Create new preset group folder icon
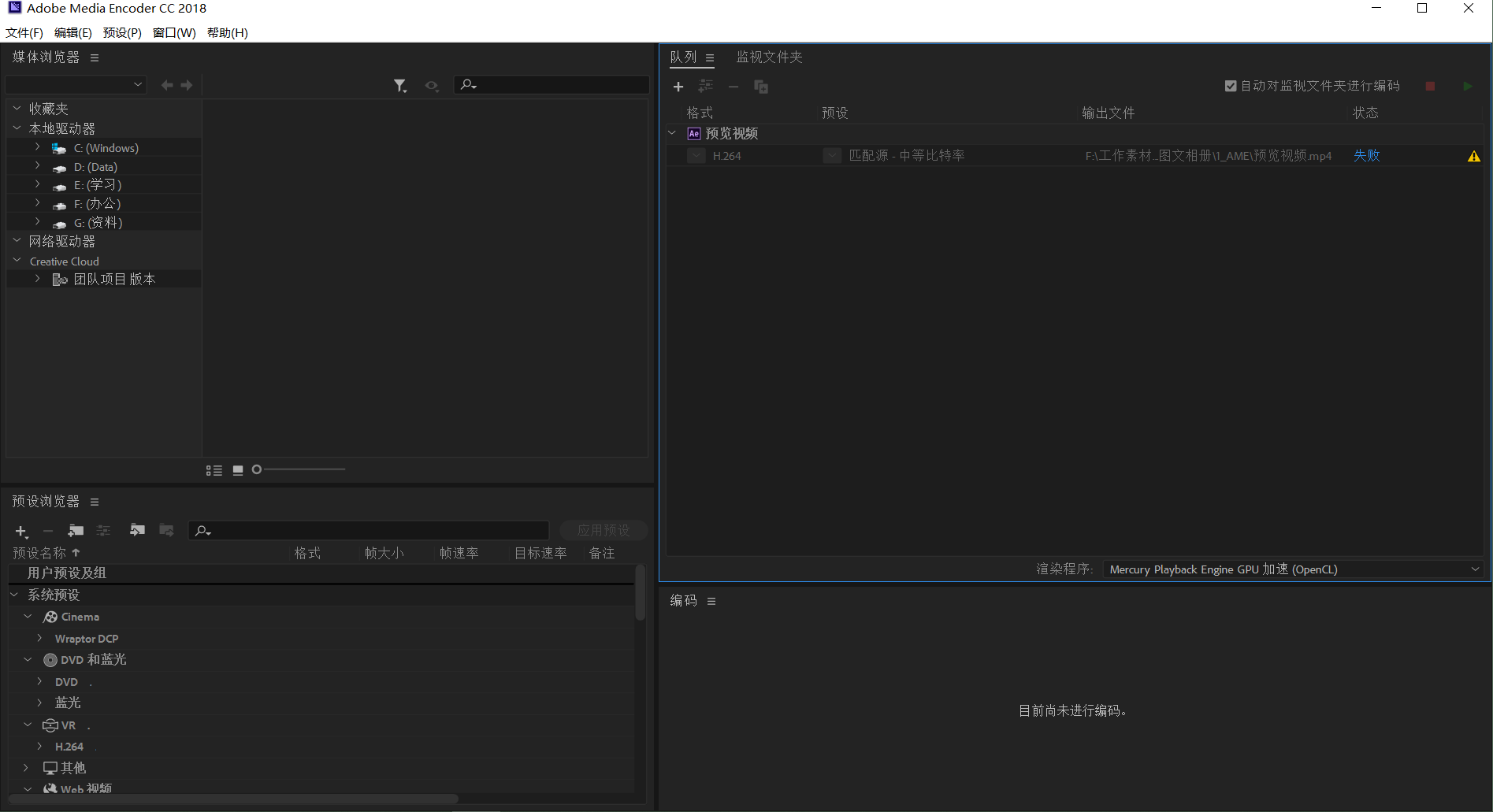Viewport: 1493px width, 812px height. tap(76, 531)
